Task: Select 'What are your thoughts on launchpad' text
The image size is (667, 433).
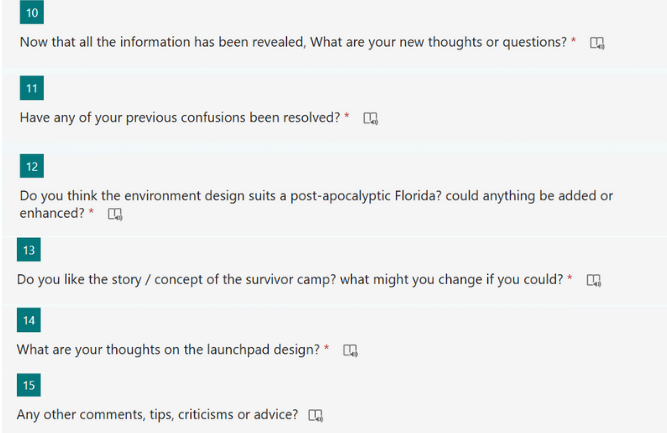Action: pos(168,350)
